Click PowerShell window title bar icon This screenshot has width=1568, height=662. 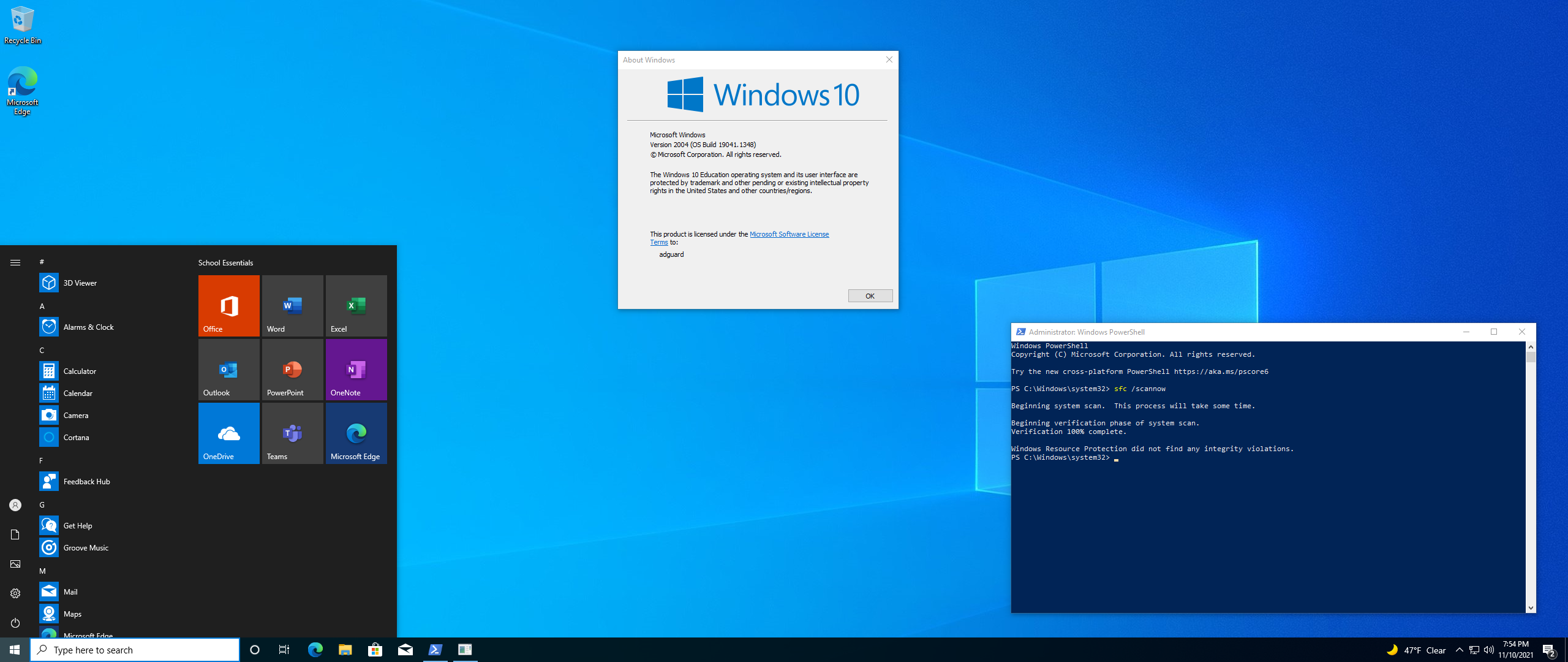(x=1020, y=332)
